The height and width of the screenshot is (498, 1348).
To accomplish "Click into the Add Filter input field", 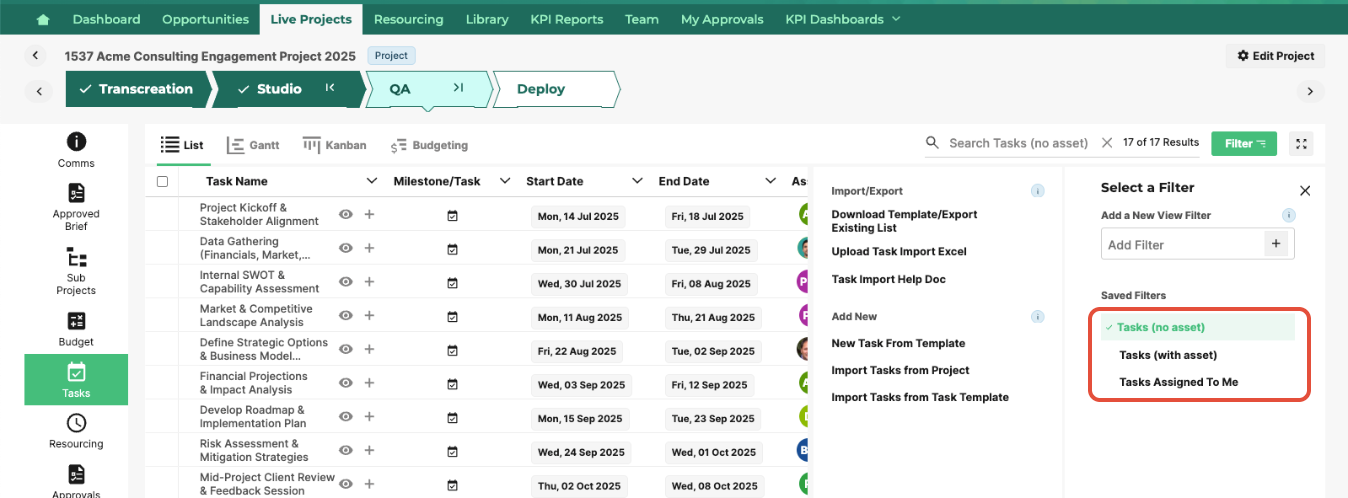I will tap(1183, 244).
